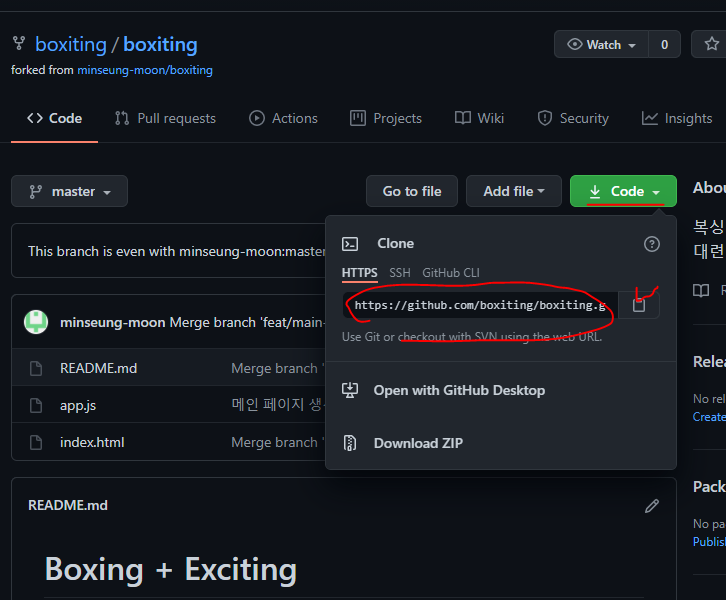This screenshot has width=726, height=600.
Task: Open the Pull requests tab
Action: click(x=165, y=119)
